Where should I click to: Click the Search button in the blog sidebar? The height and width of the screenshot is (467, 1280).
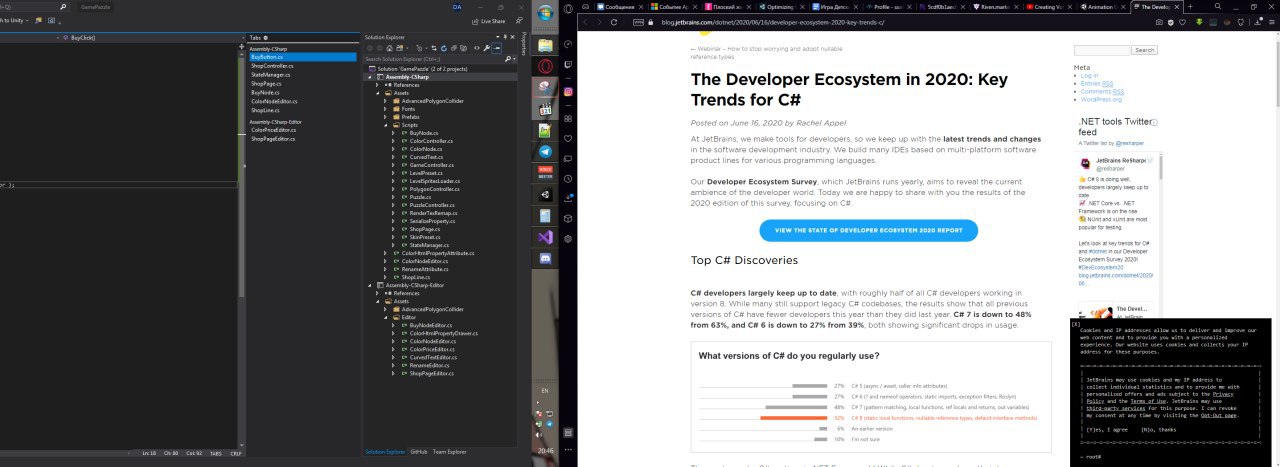(x=1144, y=50)
